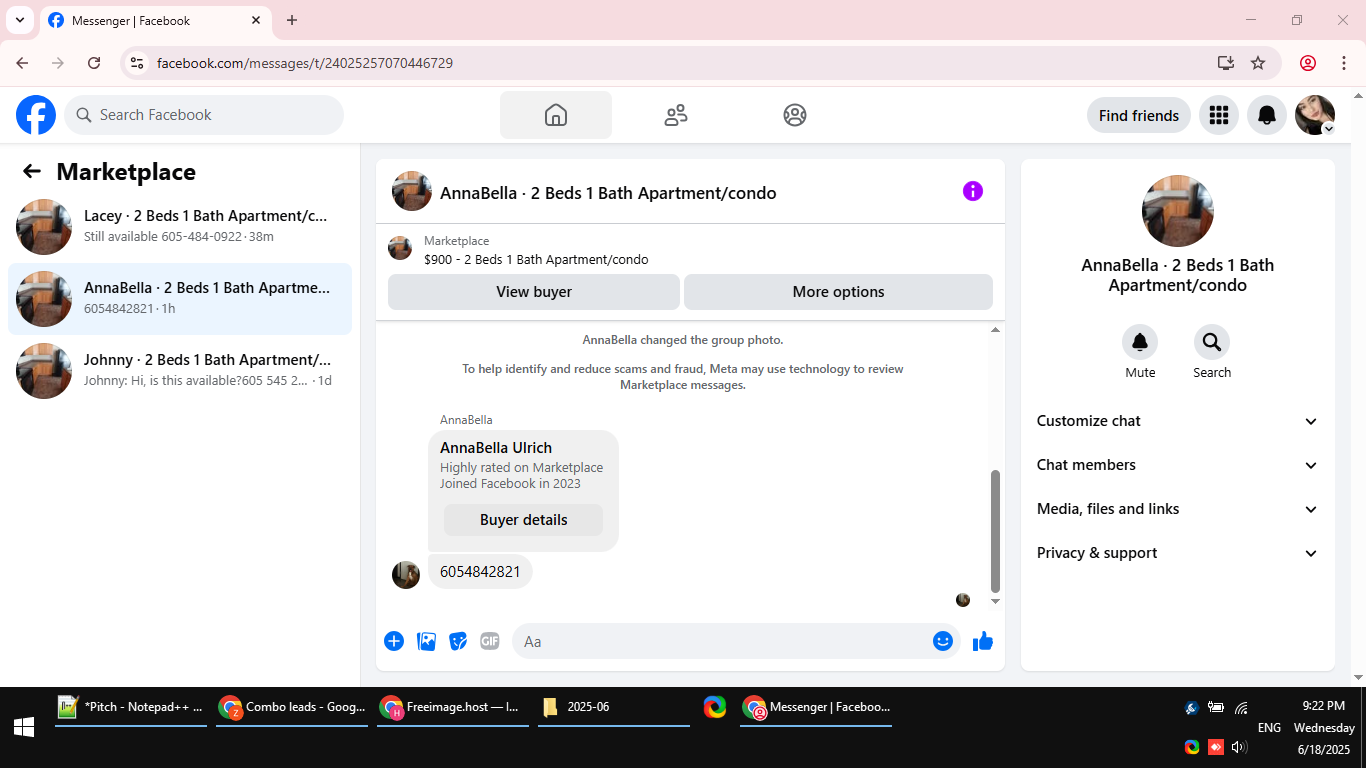Screen dimensions: 1366x768
Task: Click the Facebook logo icon
Action: point(36,115)
